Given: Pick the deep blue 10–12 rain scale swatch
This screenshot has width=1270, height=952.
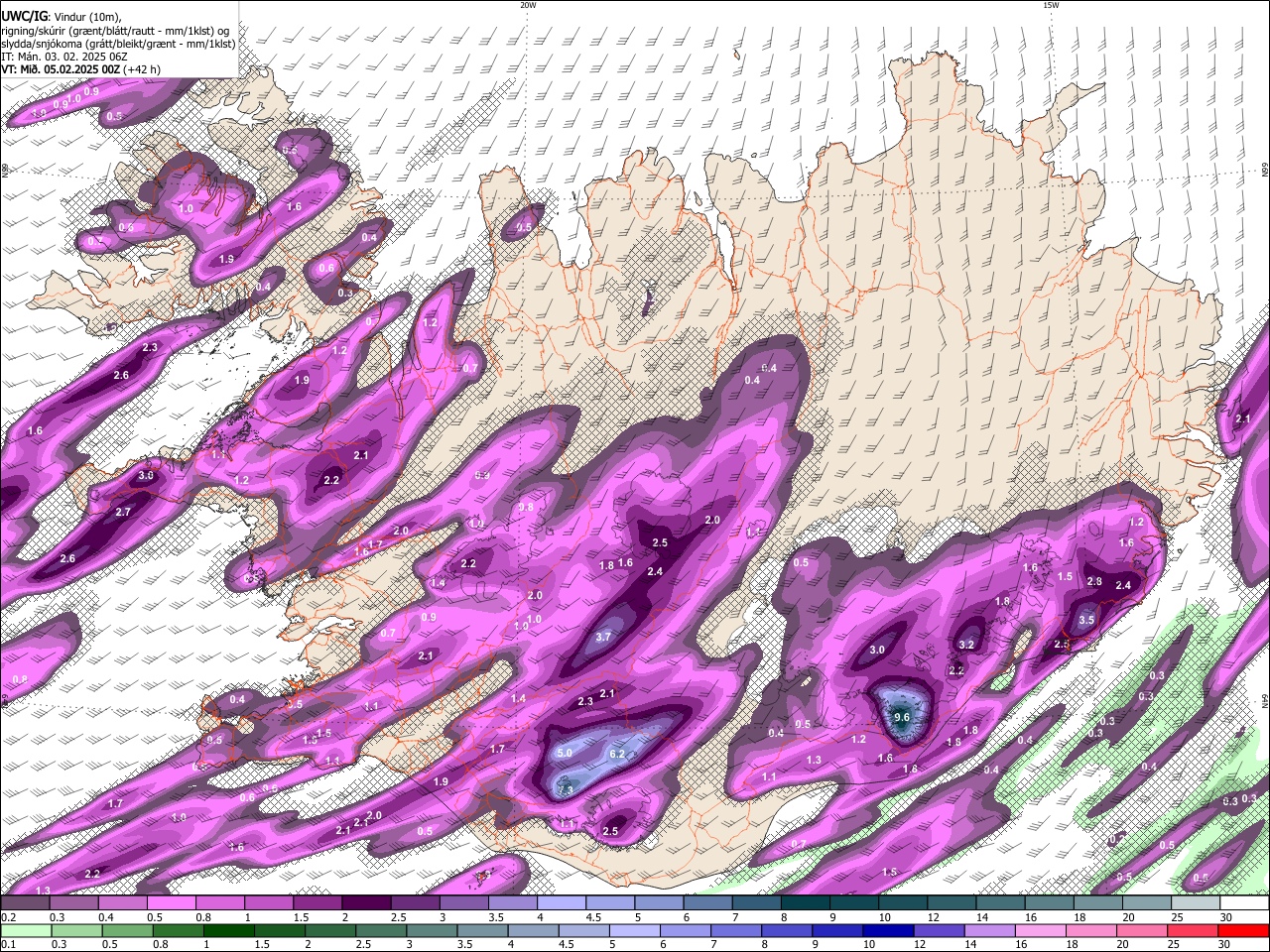Looking at the screenshot, I should 888,930.
